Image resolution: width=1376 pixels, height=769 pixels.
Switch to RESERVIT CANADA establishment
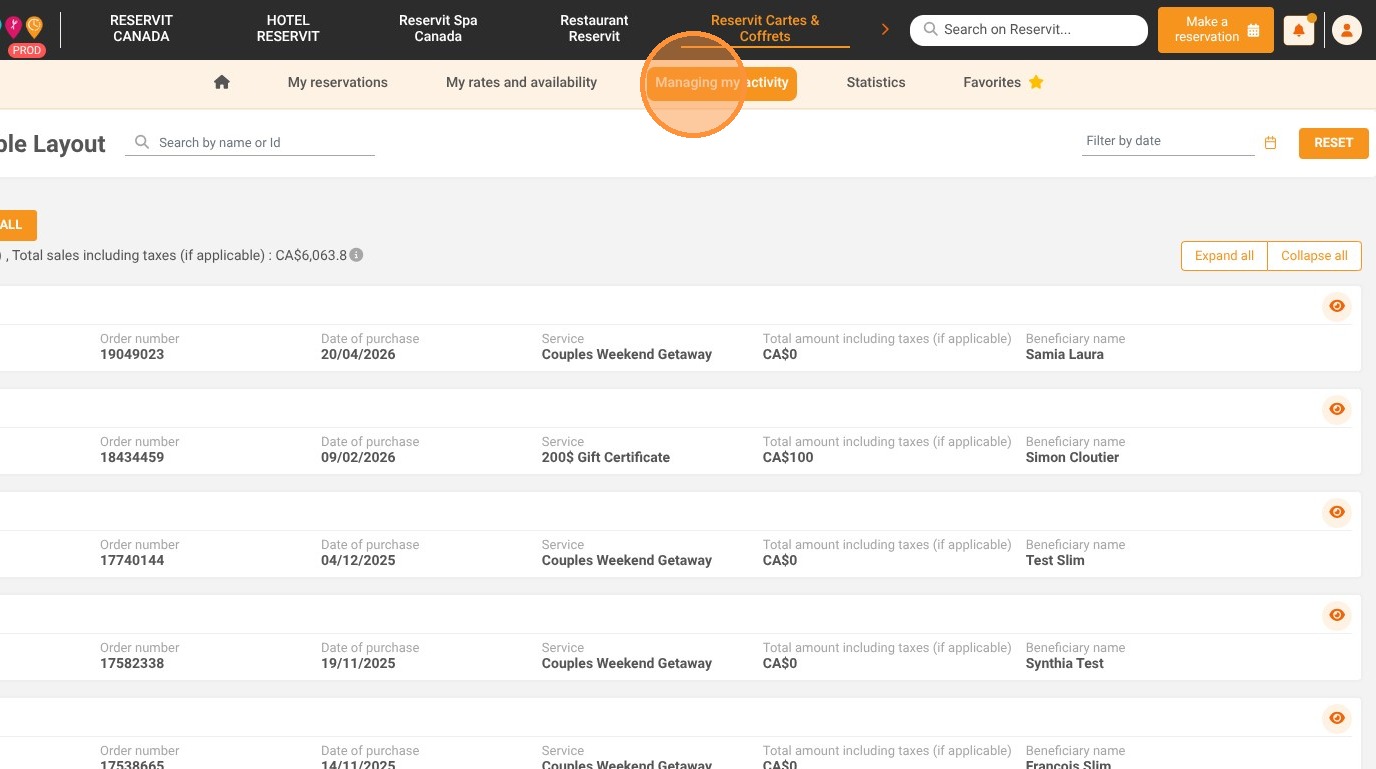[x=141, y=29]
